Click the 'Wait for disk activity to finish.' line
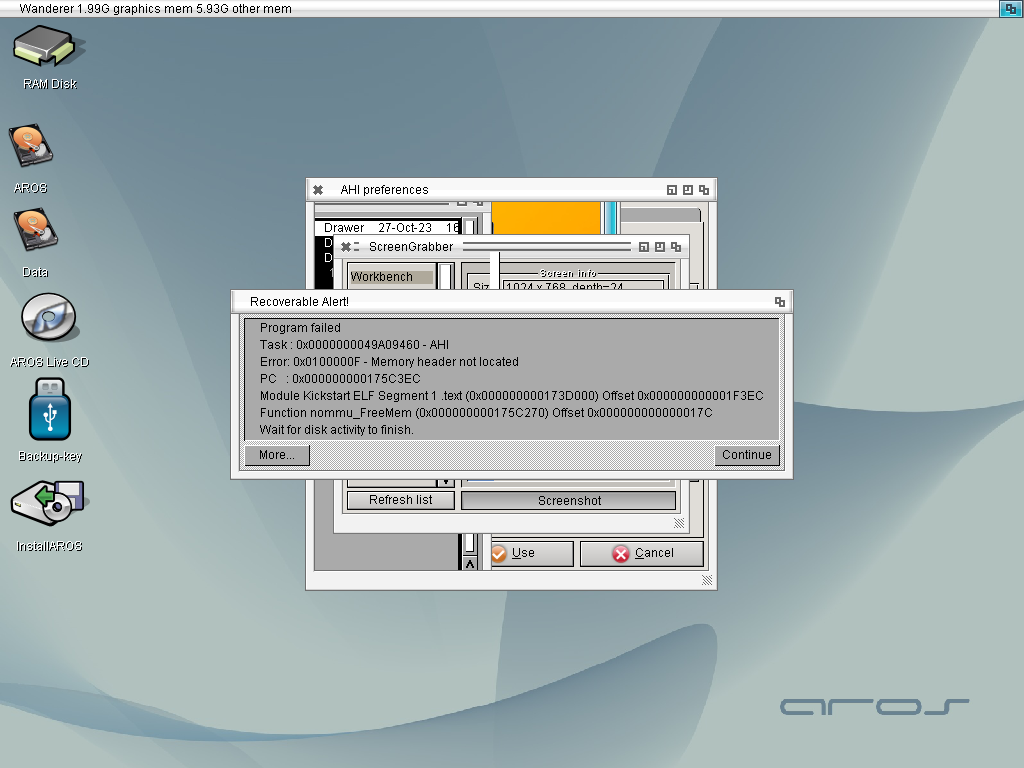This screenshot has height=768, width=1024. (336, 430)
